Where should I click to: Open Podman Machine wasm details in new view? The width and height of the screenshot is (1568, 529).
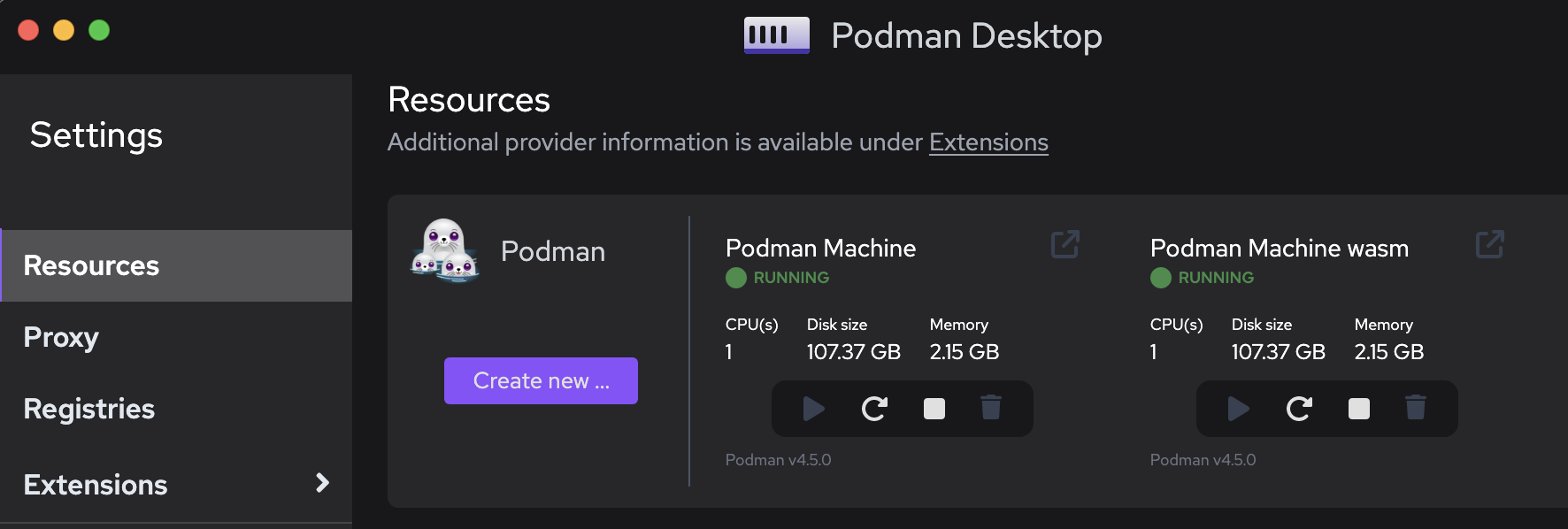(1489, 244)
